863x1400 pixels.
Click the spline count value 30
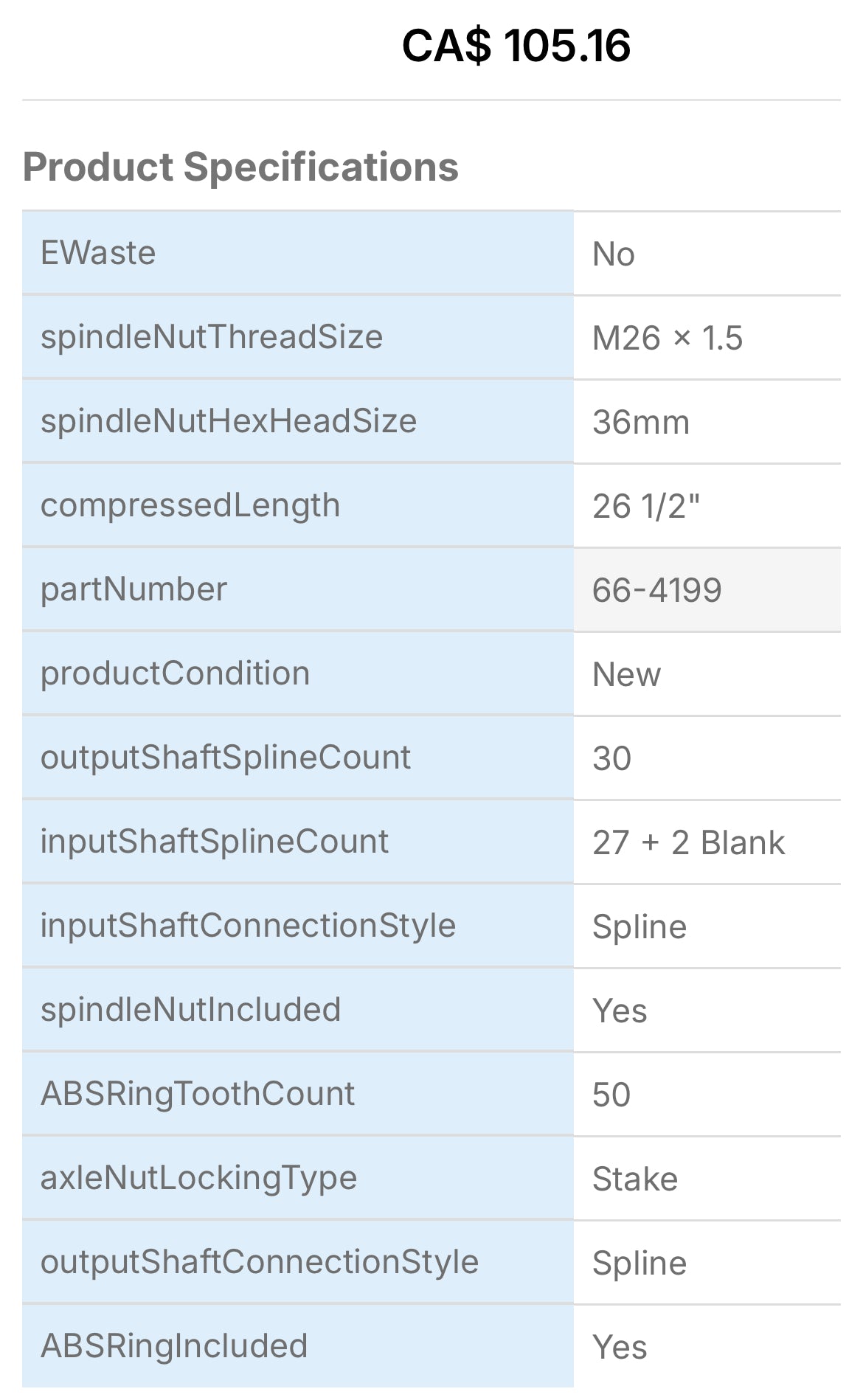point(611,758)
